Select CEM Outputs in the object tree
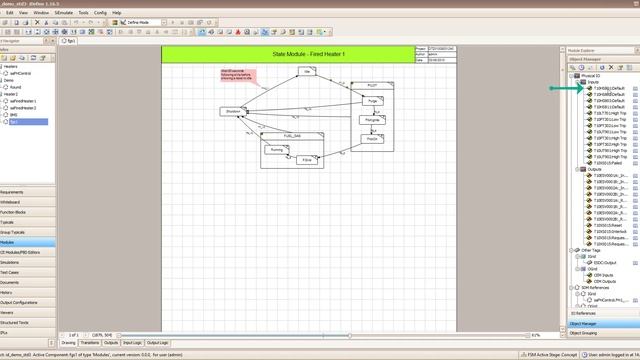Viewport: 640px width, 360px height. pyautogui.click(x=604, y=282)
